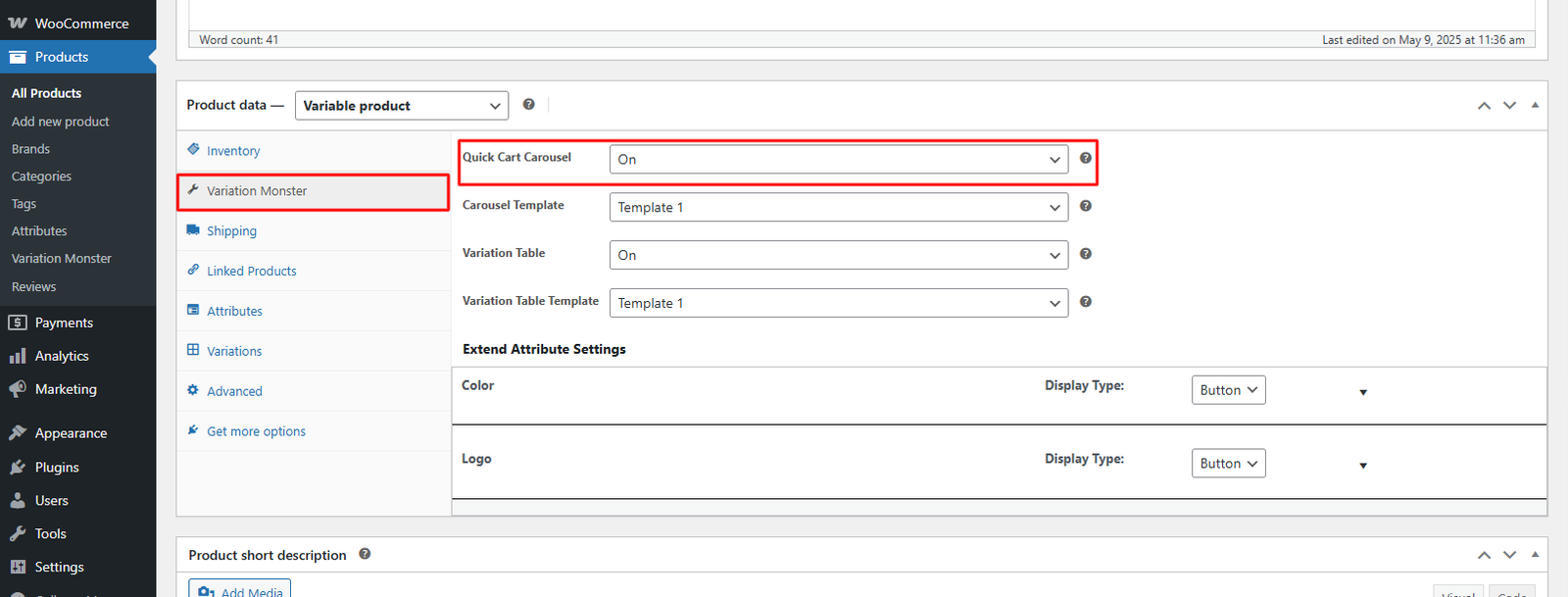Click the Add Media button
This screenshot has height=597, width=1568.
pyautogui.click(x=240, y=590)
